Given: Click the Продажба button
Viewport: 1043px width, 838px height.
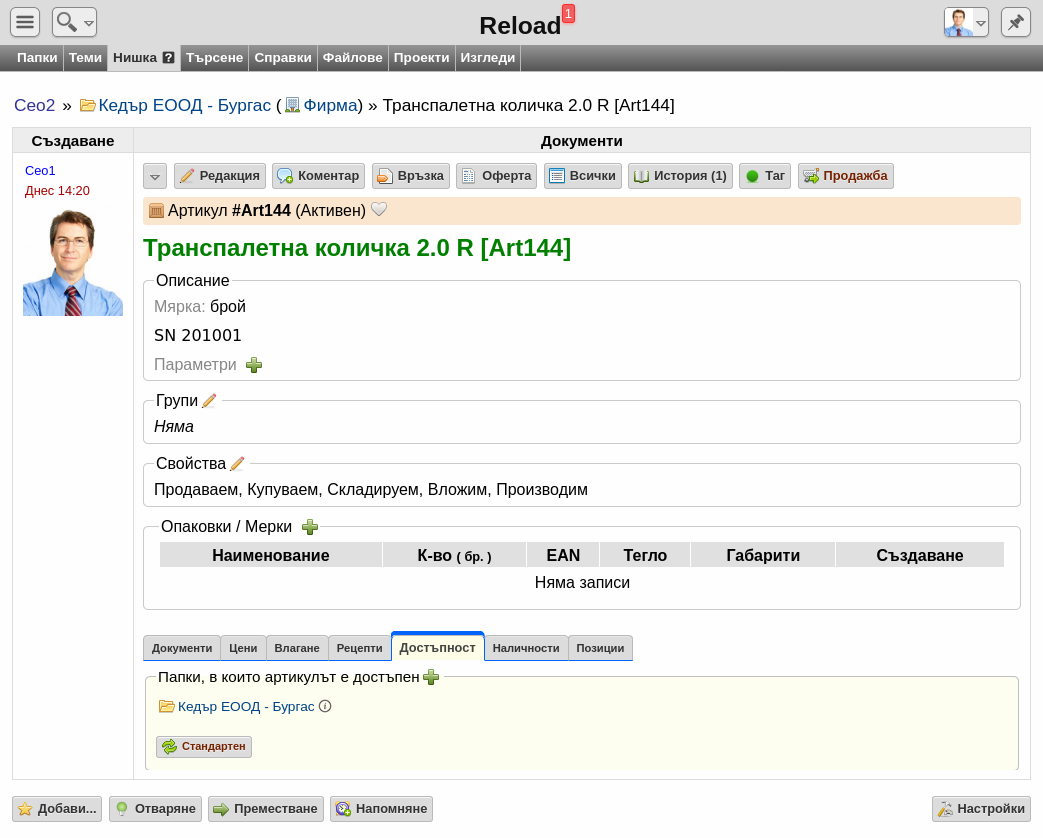Looking at the screenshot, I should [845, 176].
